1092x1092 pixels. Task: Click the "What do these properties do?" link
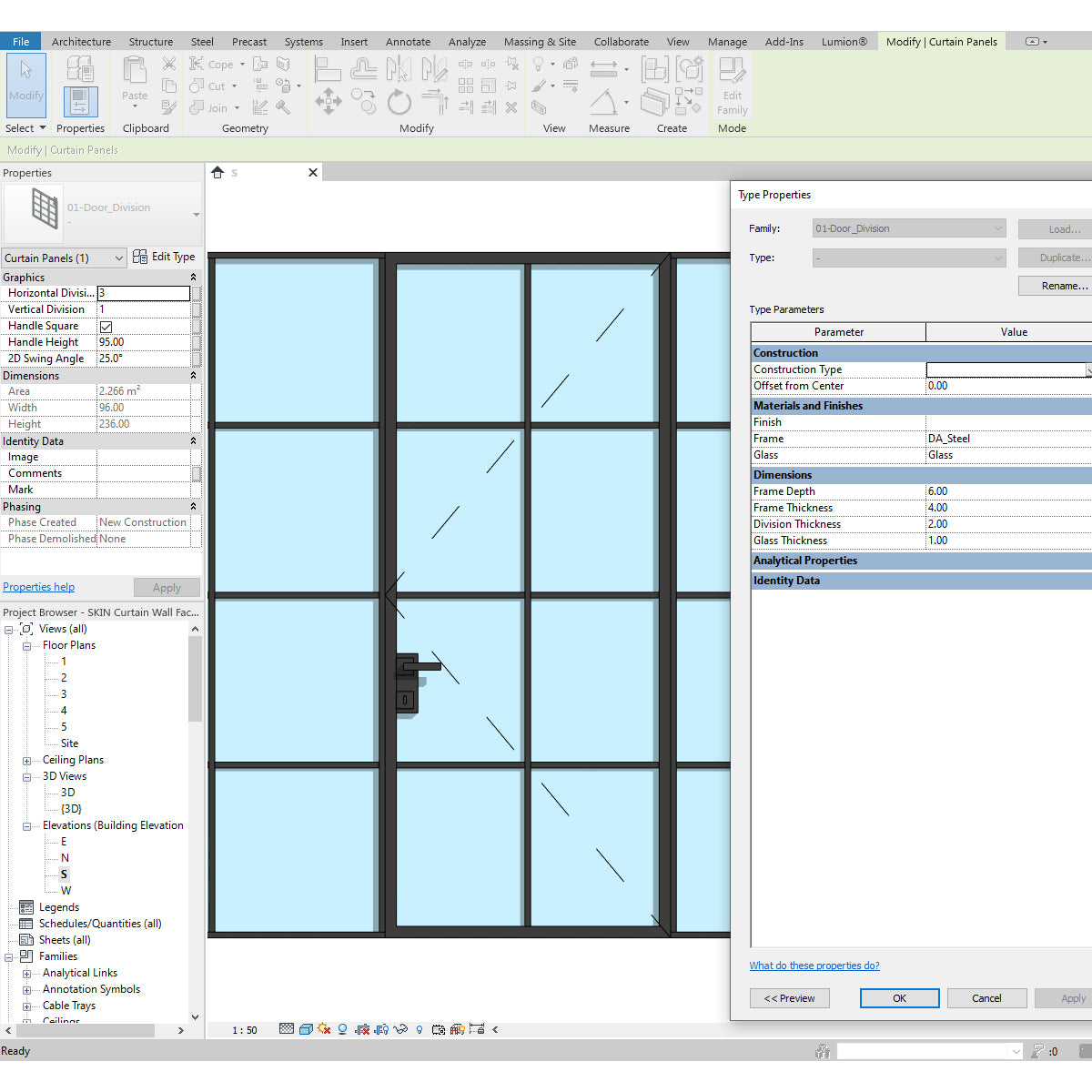(x=814, y=965)
